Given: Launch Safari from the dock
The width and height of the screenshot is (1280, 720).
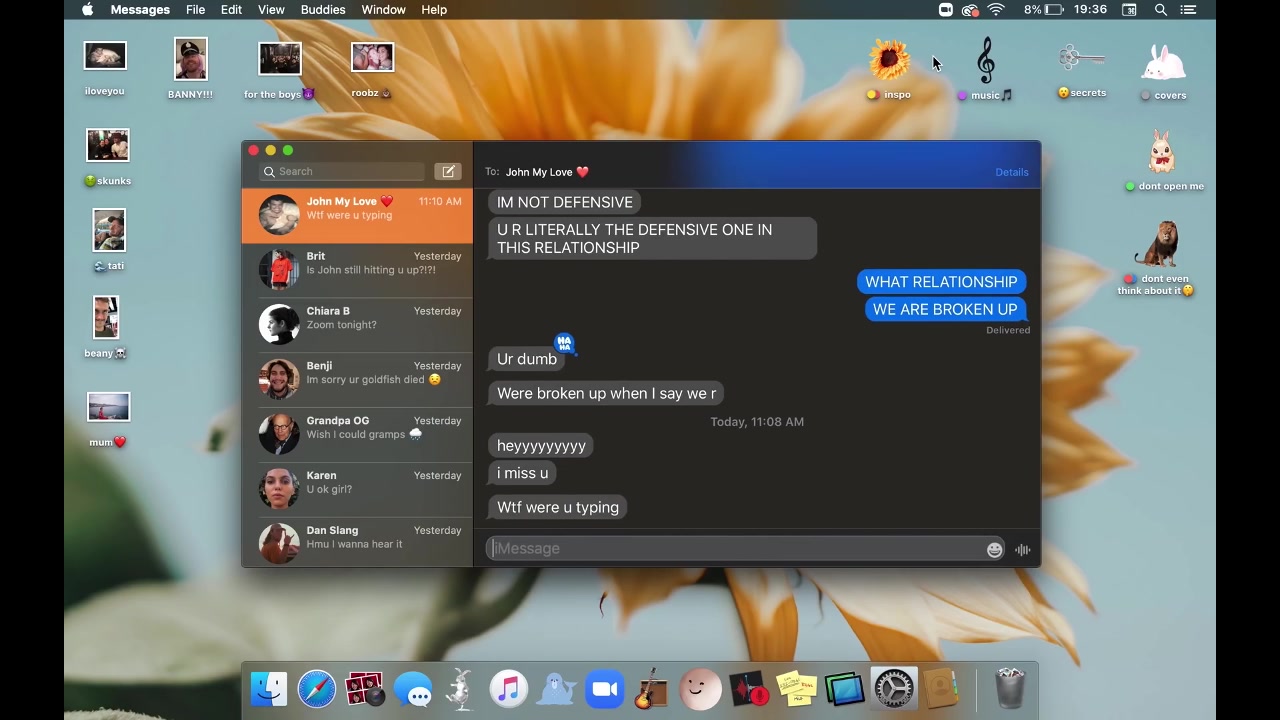Looking at the screenshot, I should coord(317,689).
